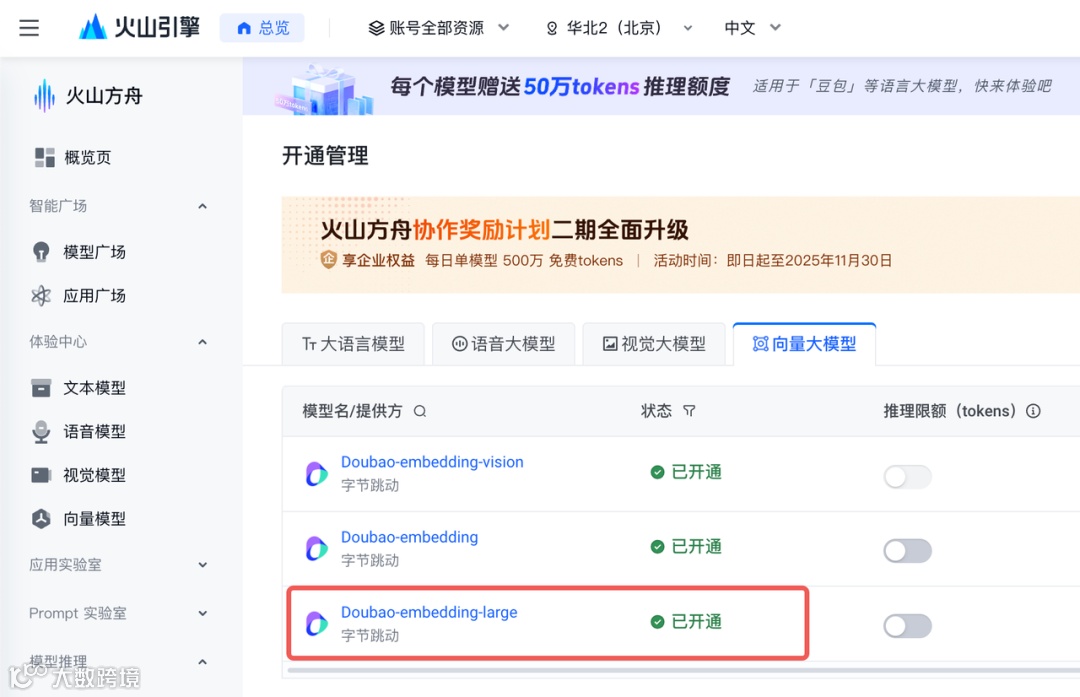Open the Doubao-embedding-vision model link
This screenshot has width=1080, height=697.
point(432,462)
